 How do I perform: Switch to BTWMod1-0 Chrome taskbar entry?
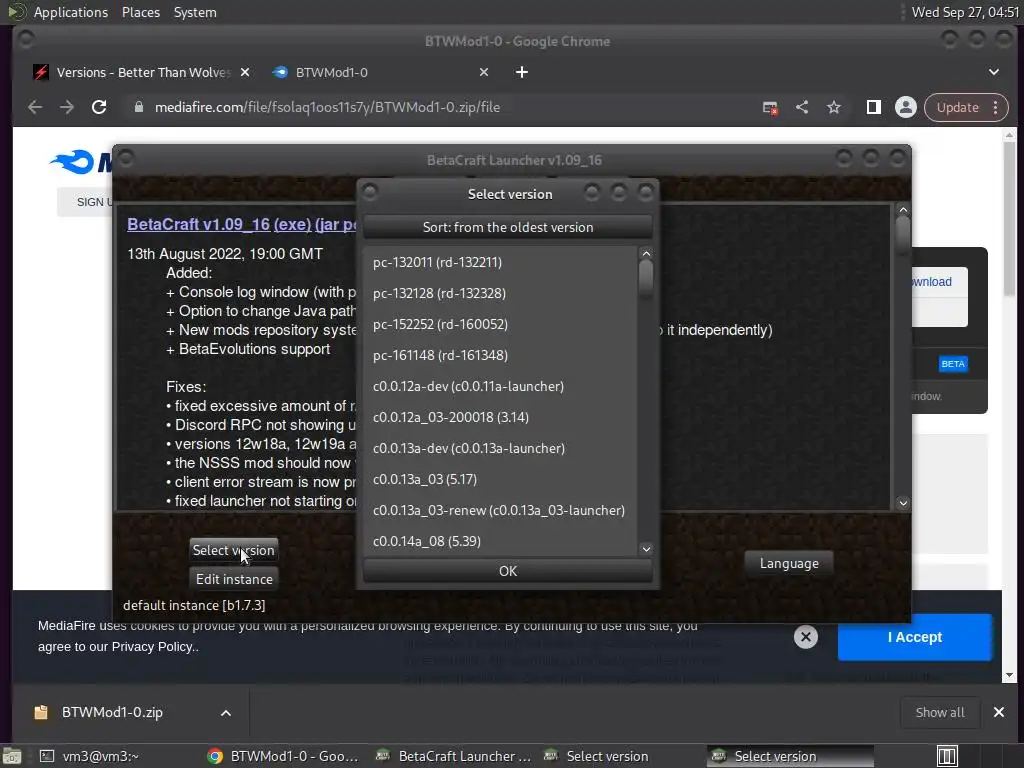[285, 756]
